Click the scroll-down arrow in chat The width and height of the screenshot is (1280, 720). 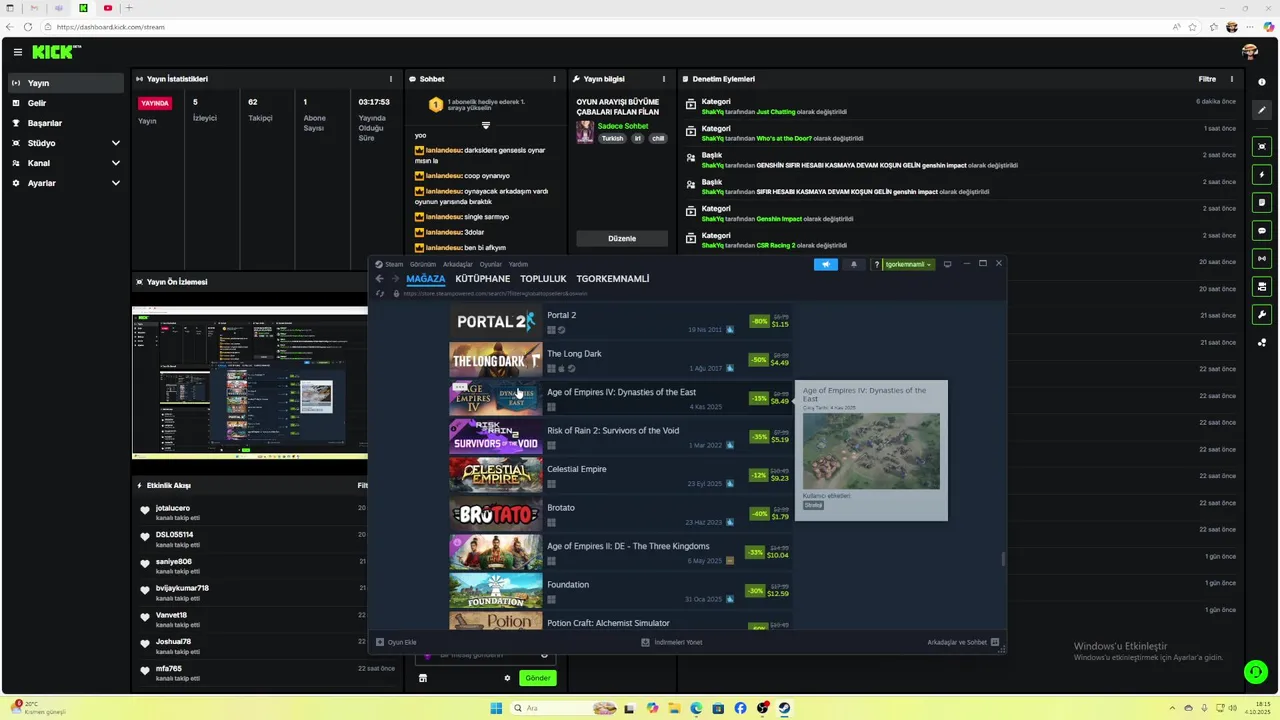[x=486, y=125]
